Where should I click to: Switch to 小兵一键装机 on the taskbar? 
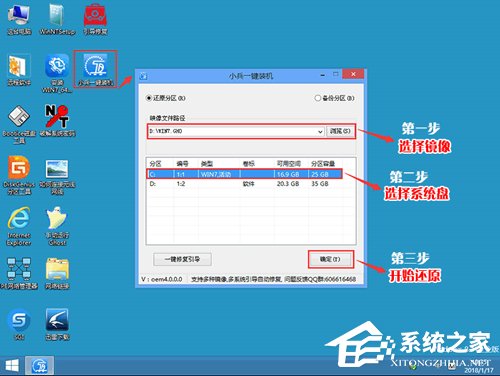[x=39, y=366]
